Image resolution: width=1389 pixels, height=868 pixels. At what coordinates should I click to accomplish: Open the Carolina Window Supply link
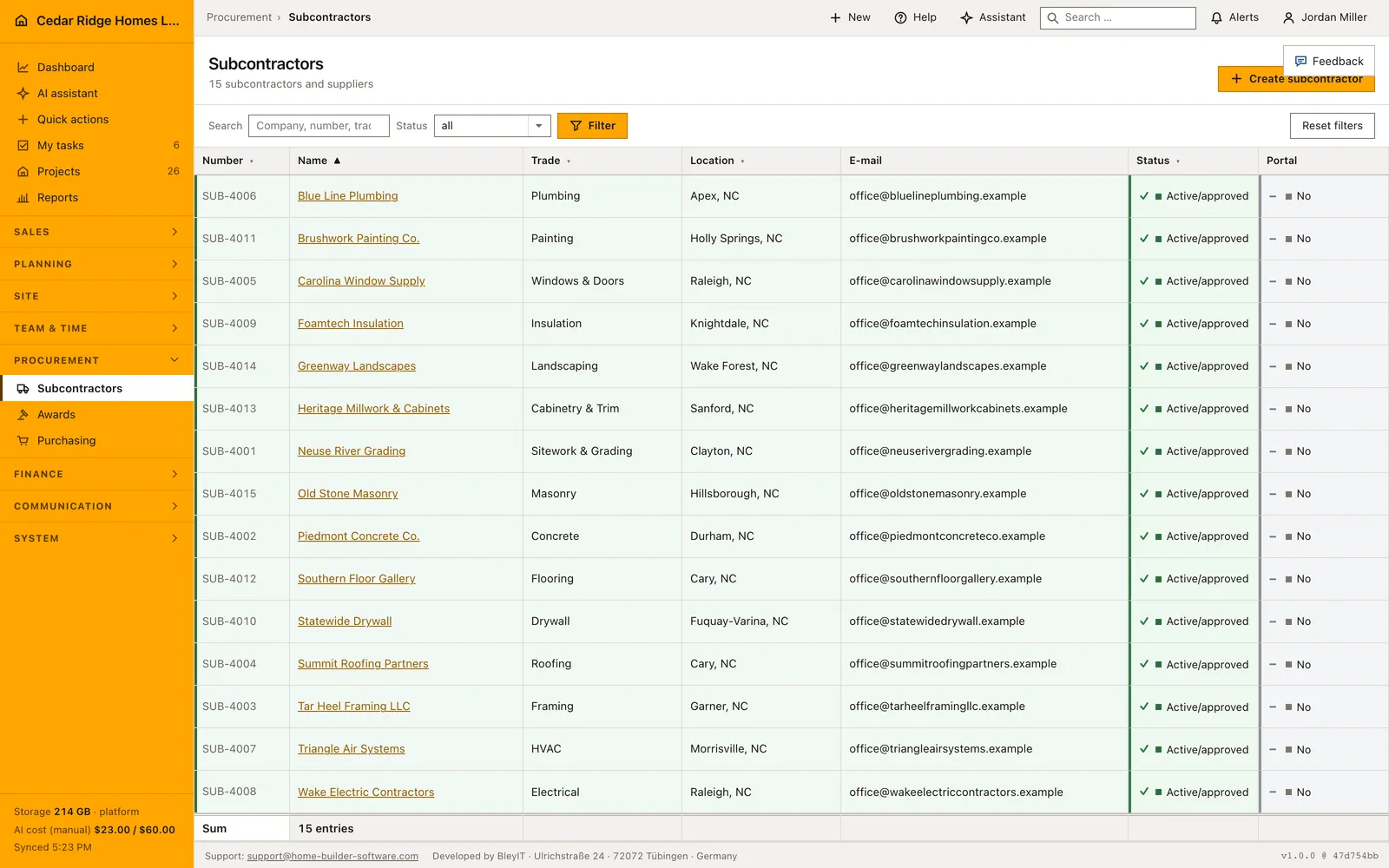point(361,281)
